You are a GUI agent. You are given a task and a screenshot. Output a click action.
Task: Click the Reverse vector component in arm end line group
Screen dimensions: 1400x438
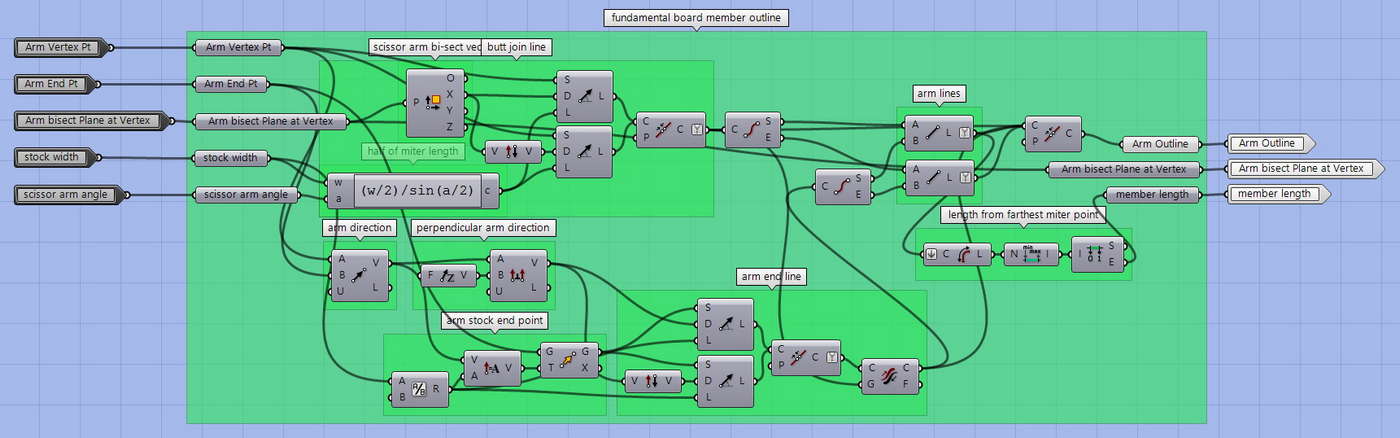click(x=653, y=380)
